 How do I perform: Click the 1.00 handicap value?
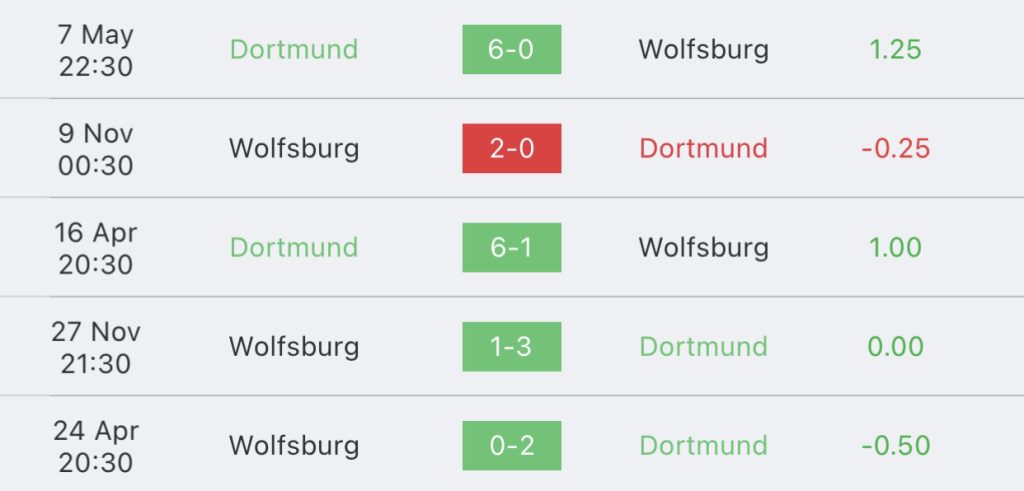click(895, 247)
